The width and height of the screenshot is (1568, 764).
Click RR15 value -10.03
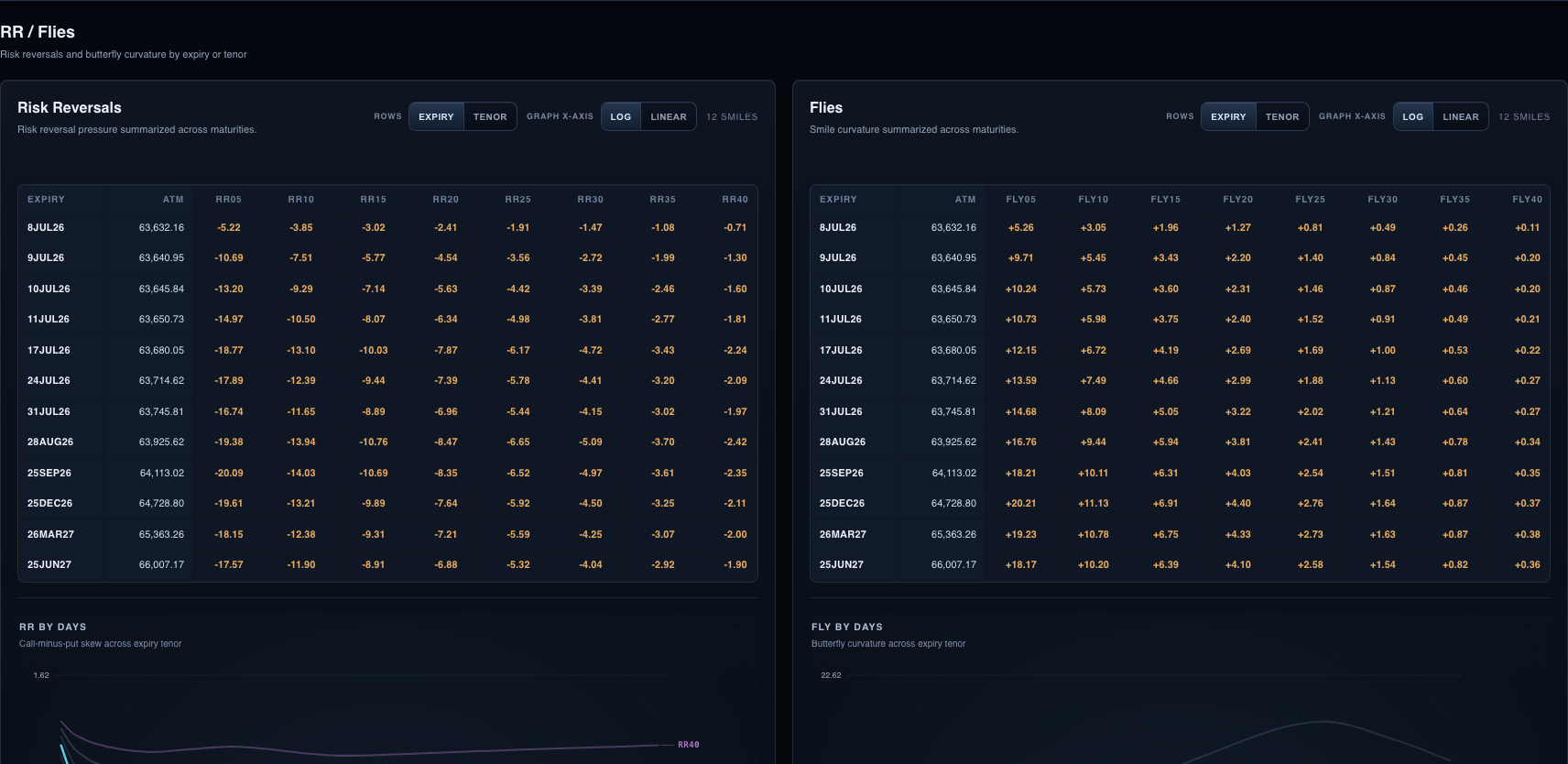point(374,350)
